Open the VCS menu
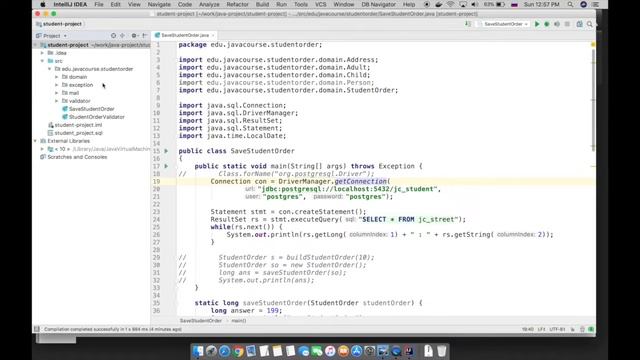Viewport: 640px width, 360px height. [321, 4]
